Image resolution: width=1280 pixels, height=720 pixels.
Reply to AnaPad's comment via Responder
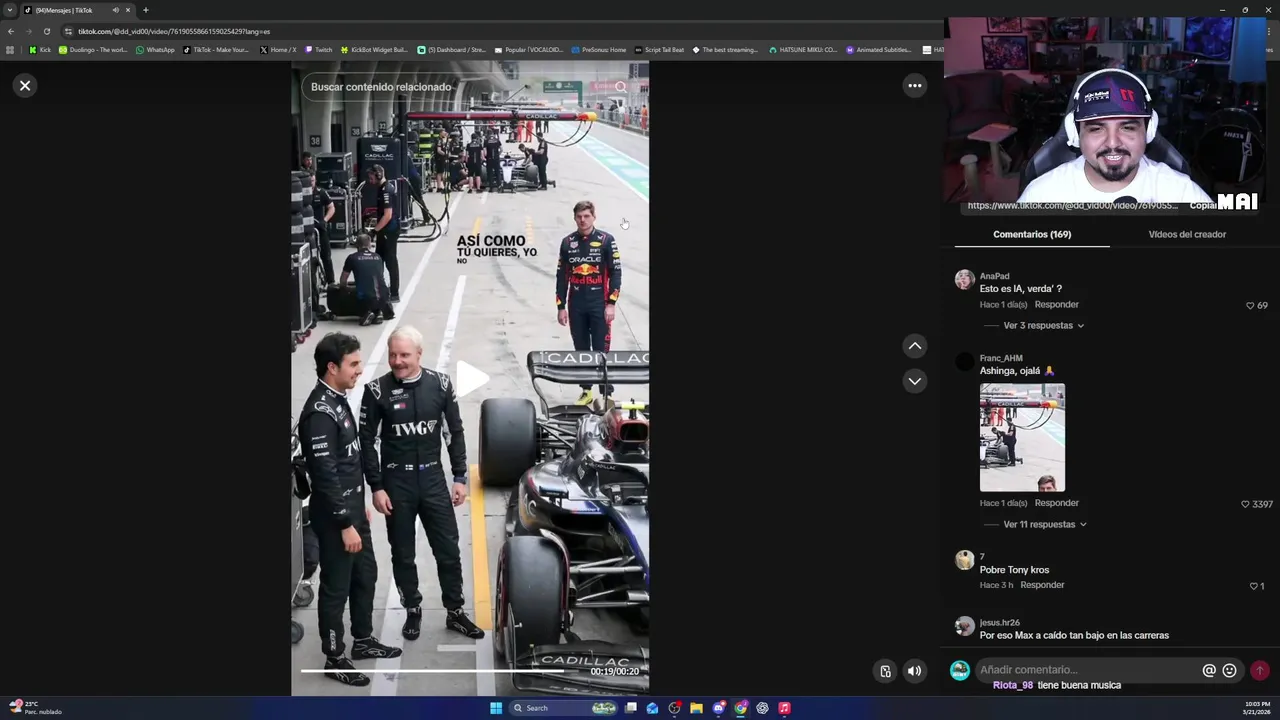[1056, 304]
